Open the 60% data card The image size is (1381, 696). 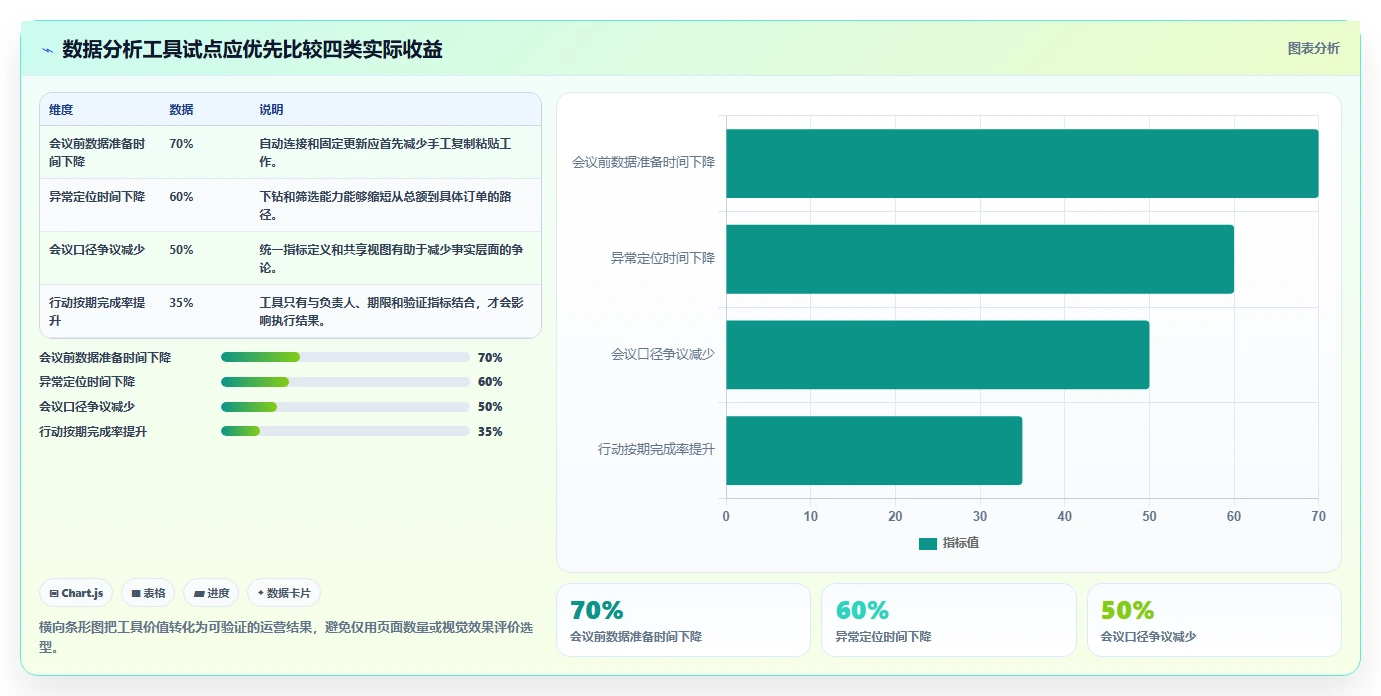click(948, 620)
